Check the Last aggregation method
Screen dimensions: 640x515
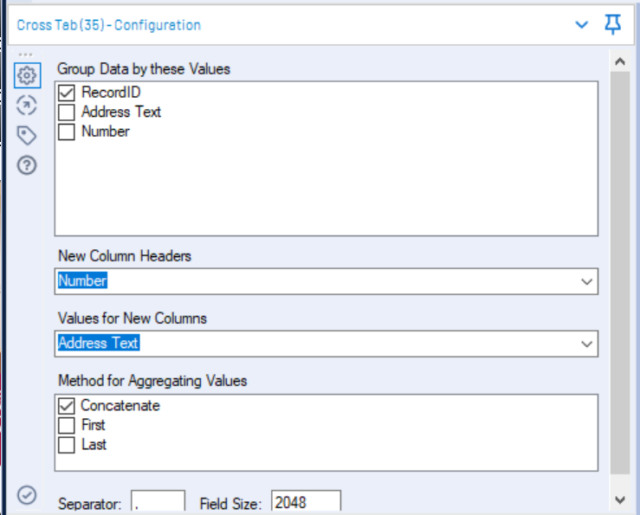coord(67,444)
